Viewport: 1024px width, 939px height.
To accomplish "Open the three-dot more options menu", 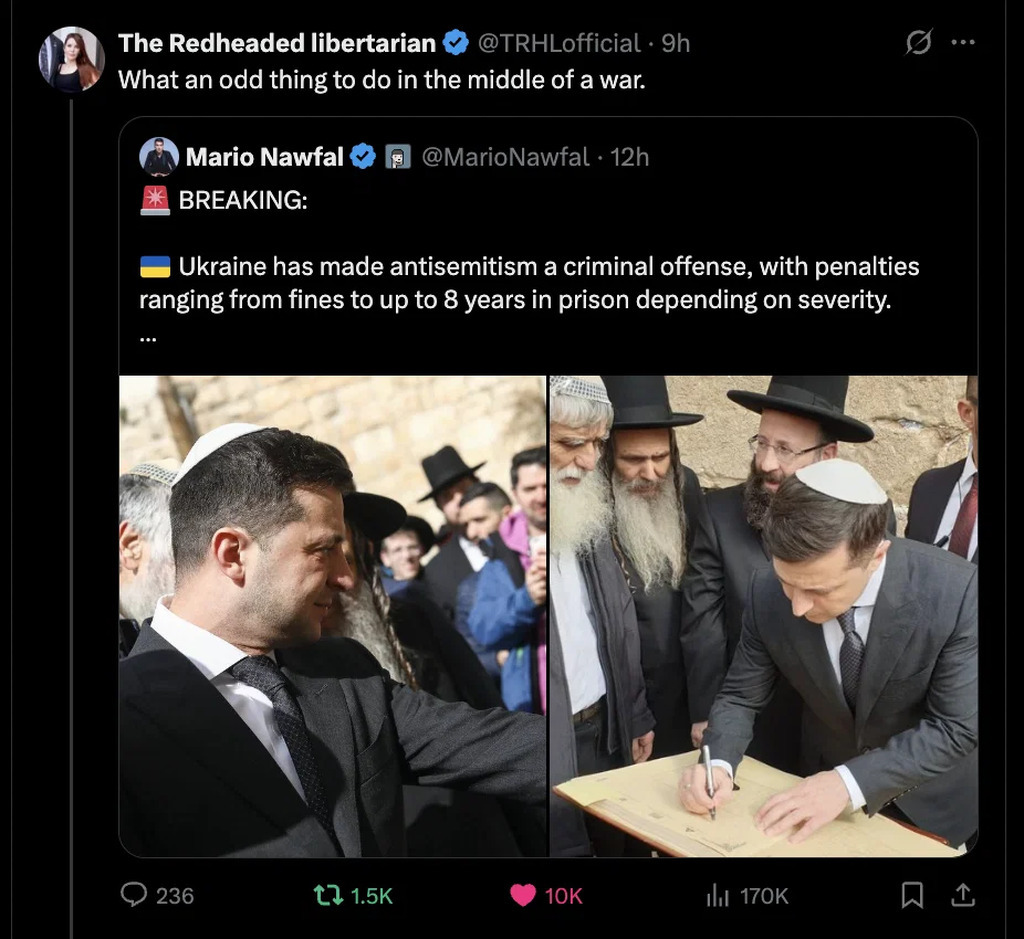I will click(962, 43).
